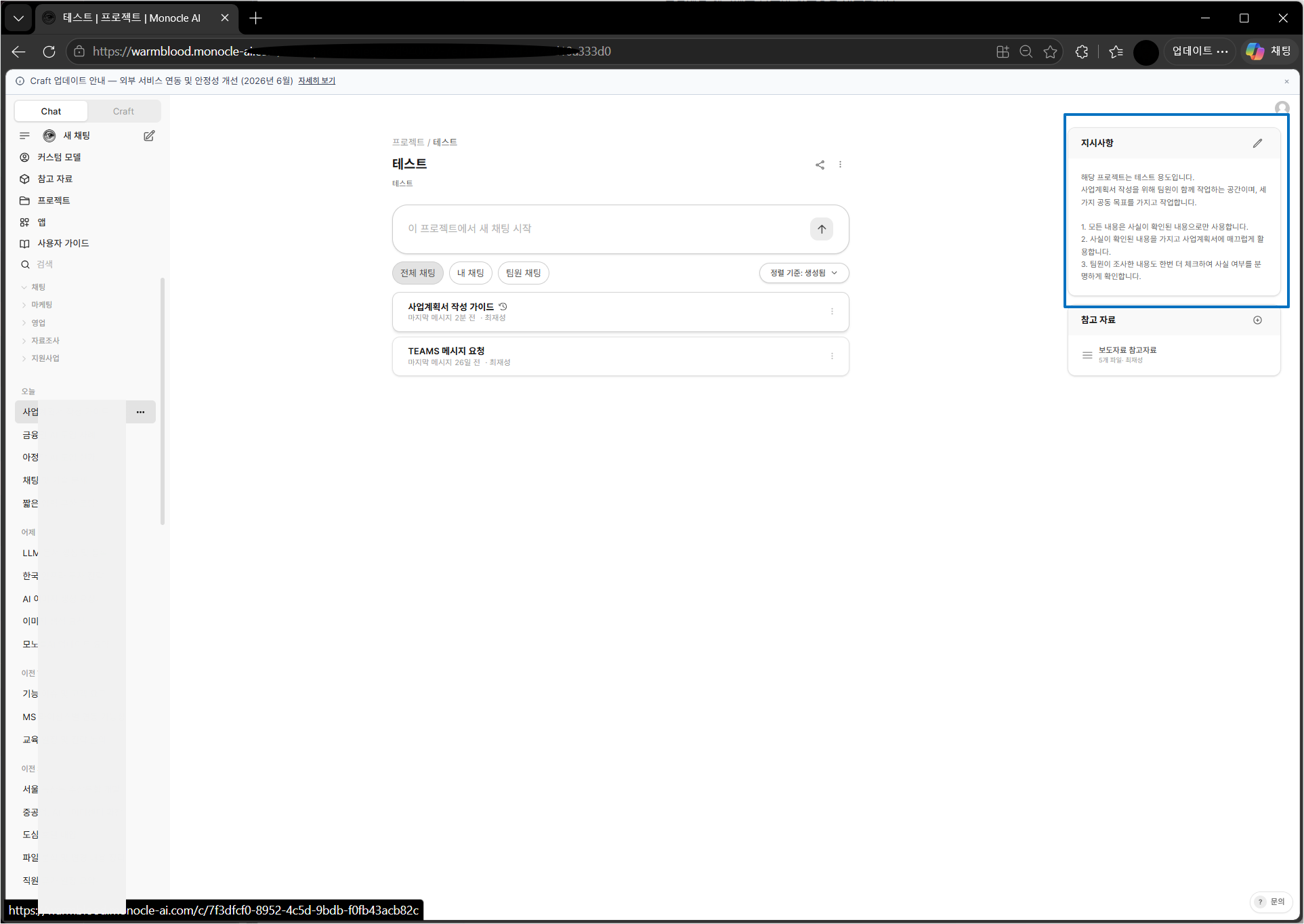Screen dimensions: 1304x924
Task: Click the 업데이트 browser button
Action: tap(1199, 51)
